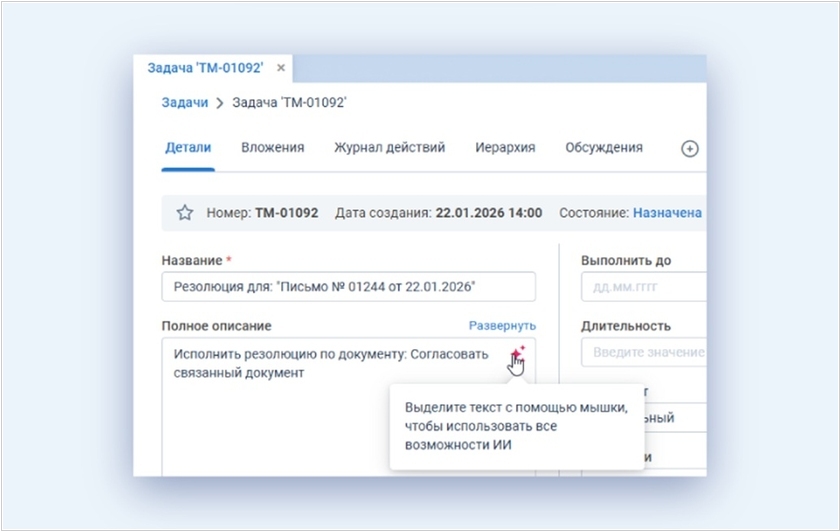The image size is (840, 531).
Task: Click the AI sparkle icon in description field
Action: (517, 353)
